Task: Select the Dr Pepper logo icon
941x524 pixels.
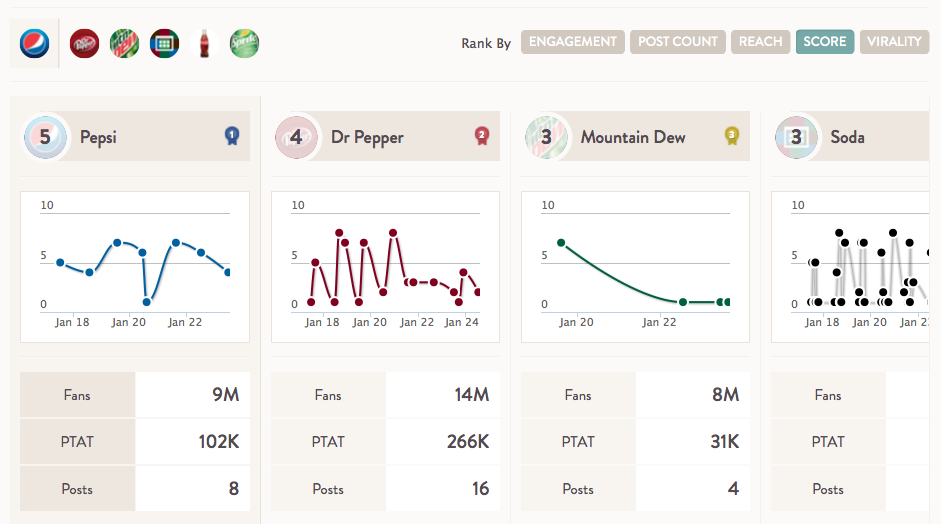Action: pos(85,43)
